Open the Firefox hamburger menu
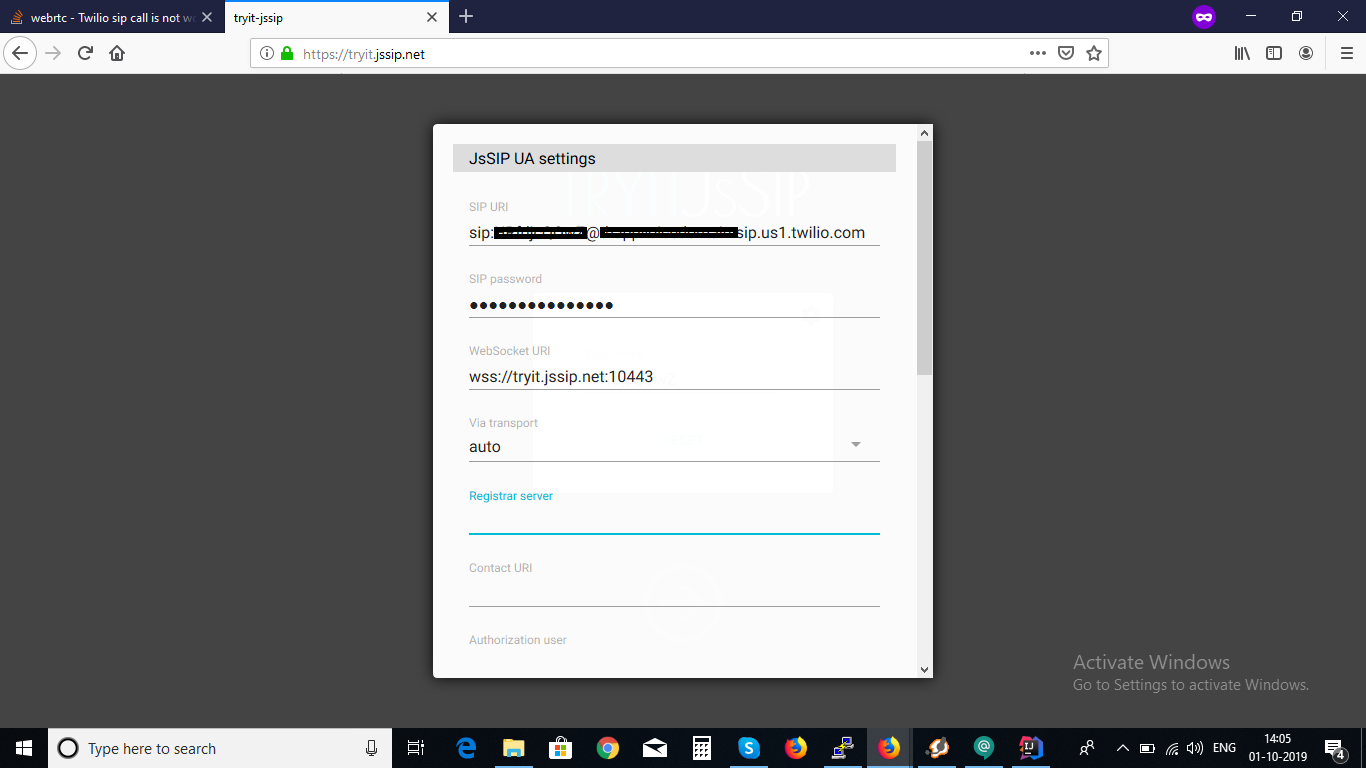This screenshot has height=768, width=1366. coord(1346,54)
